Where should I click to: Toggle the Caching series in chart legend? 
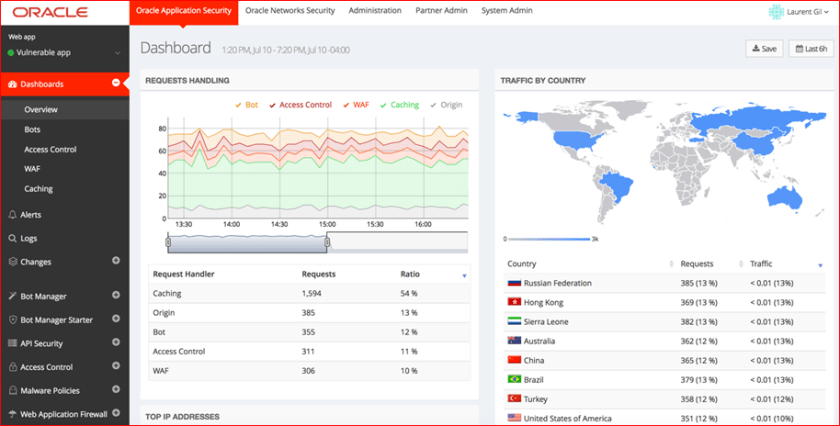pos(399,104)
